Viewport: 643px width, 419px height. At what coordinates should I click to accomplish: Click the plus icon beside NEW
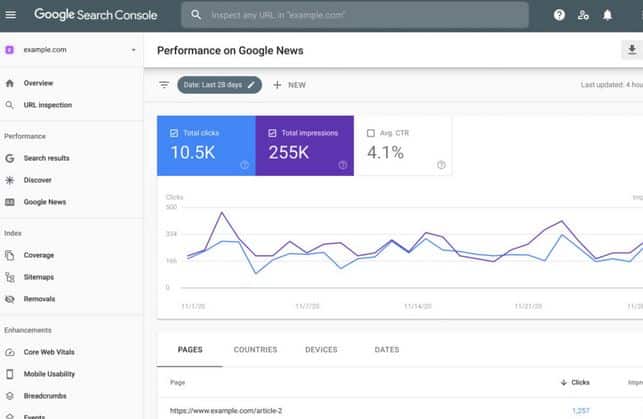(277, 85)
